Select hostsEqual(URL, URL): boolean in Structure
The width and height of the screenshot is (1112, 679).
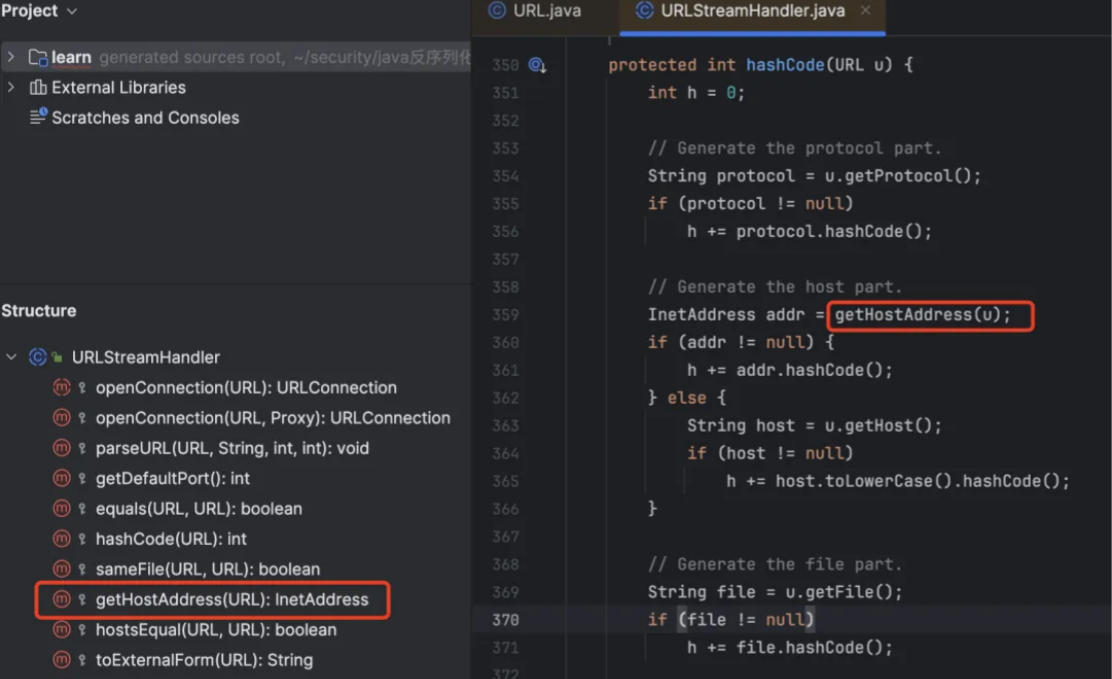(x=216, y=630)
